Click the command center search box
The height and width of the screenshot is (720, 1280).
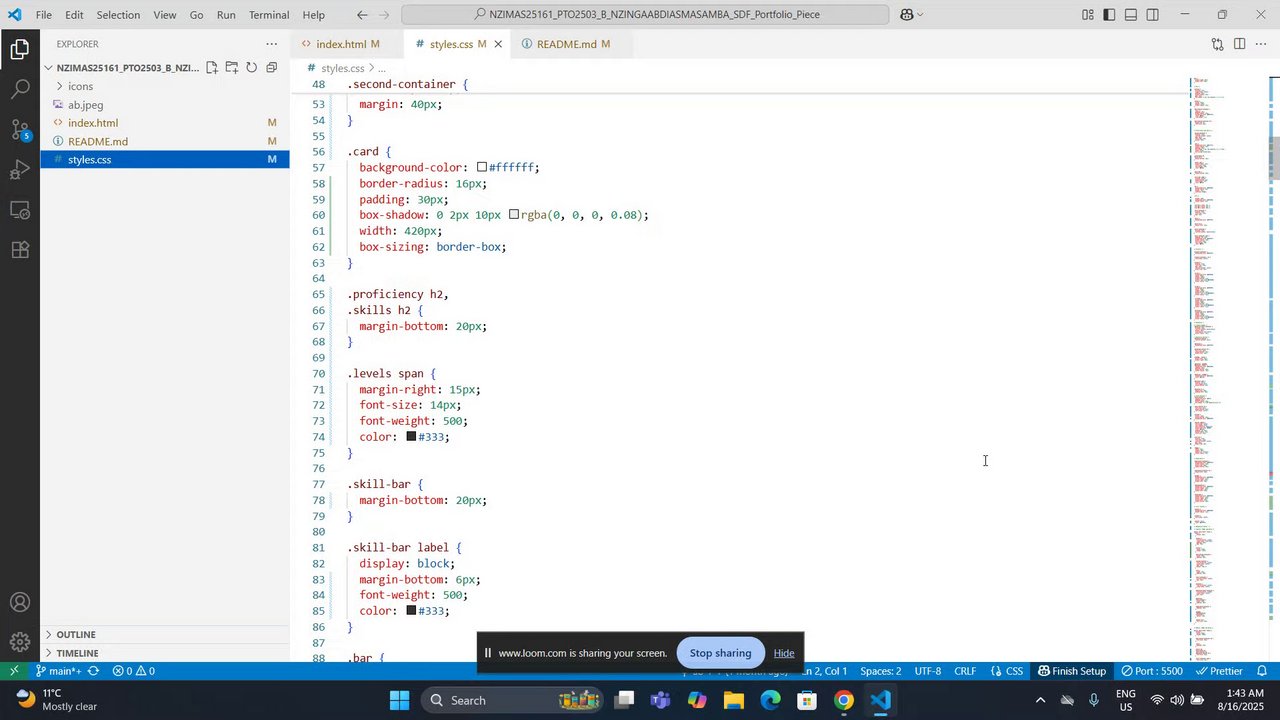[x=645, y=15]
